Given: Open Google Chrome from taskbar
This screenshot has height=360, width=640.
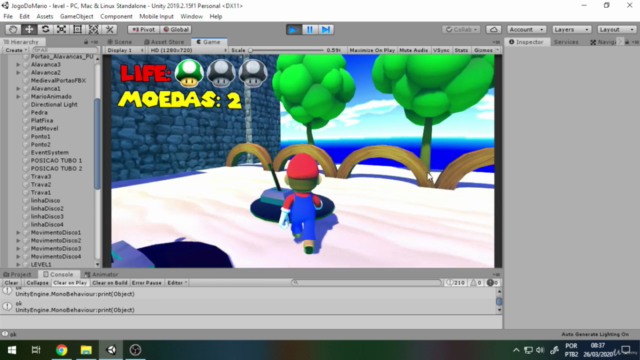Looking at the screenshot, I should coord(62,350).
